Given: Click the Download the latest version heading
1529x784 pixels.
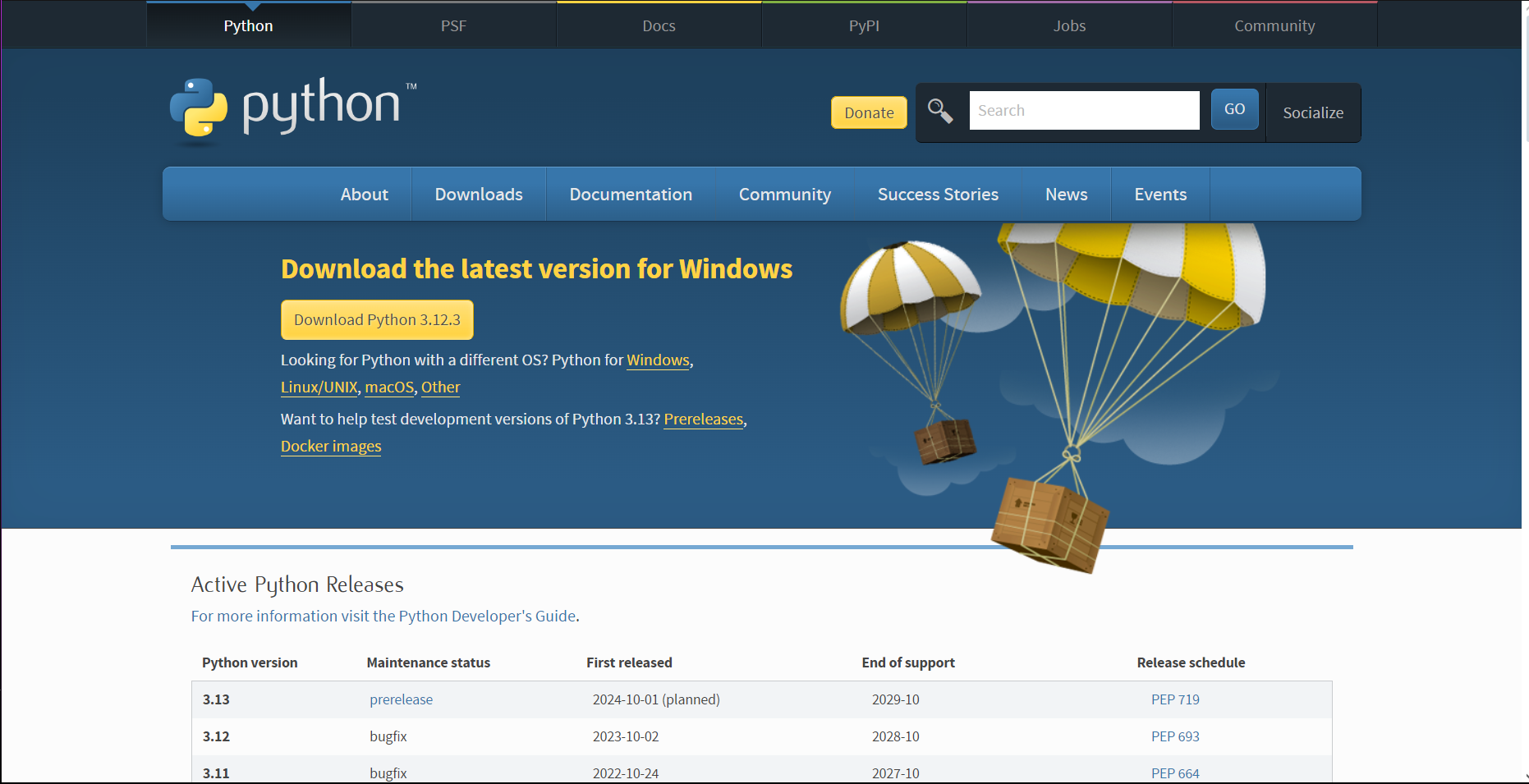Looking at the screenshot, I should pyautogui.click(x=536, y=269).
